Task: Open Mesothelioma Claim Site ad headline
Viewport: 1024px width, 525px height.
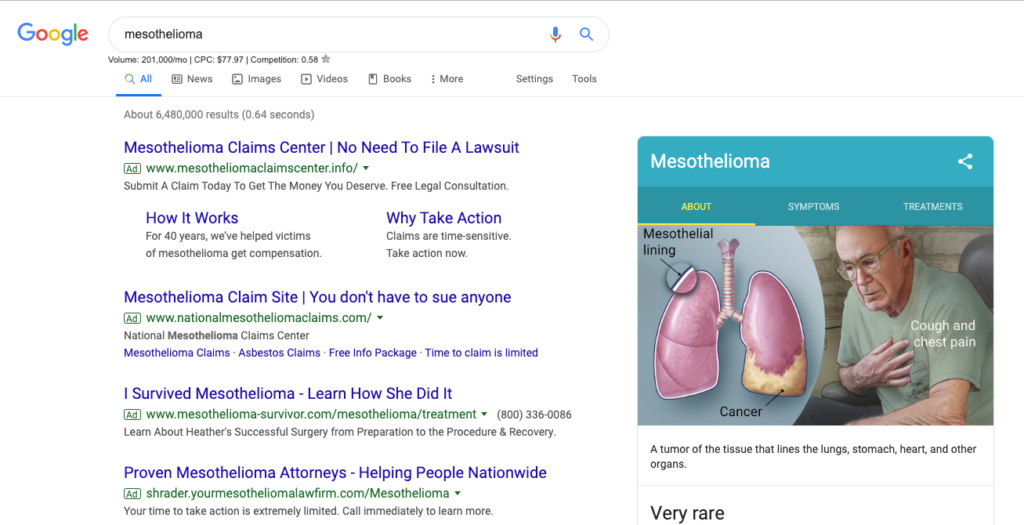Action: click(317, 298)
